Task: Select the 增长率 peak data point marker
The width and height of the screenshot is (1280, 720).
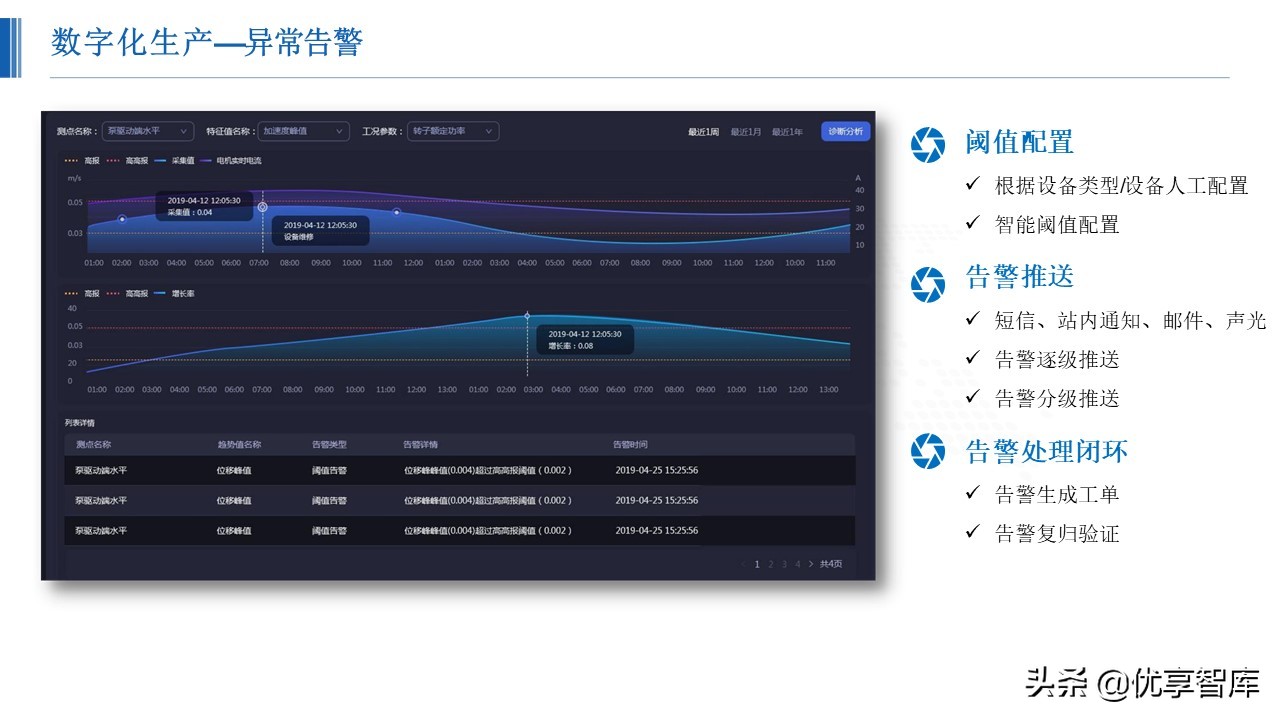Action: (x=527, y=315)
